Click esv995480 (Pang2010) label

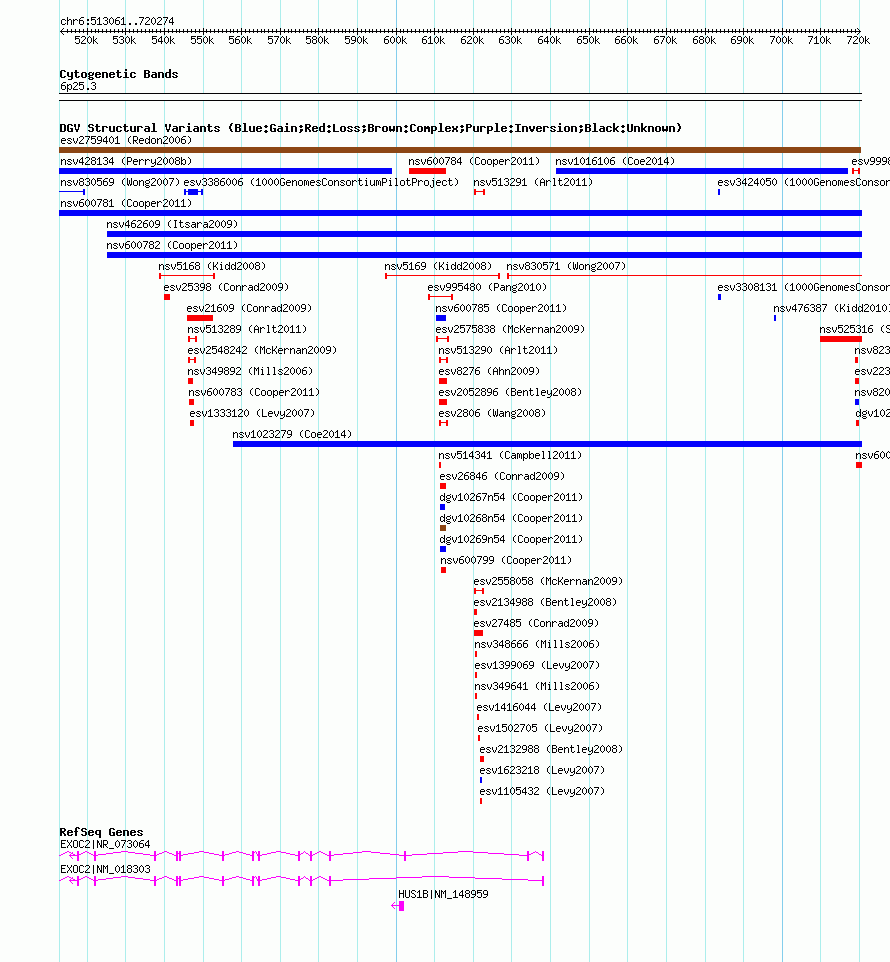click(487, 287)
